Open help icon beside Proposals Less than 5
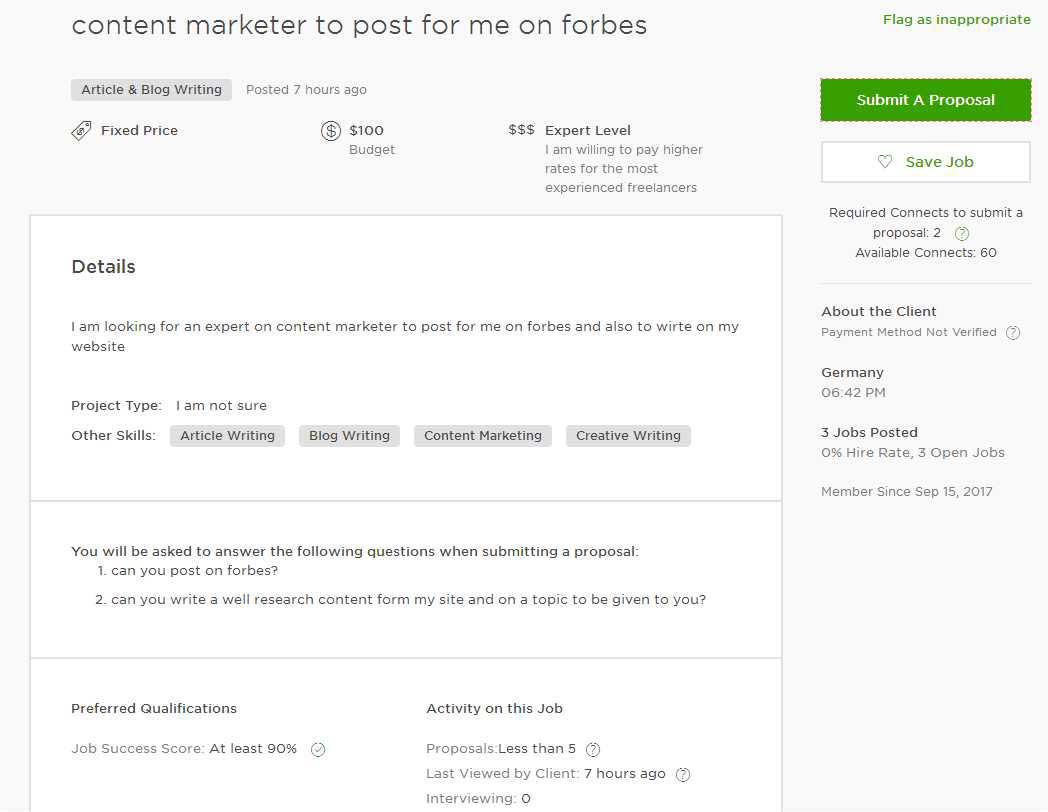This screenshot has height=812, width=1048. 593,749
